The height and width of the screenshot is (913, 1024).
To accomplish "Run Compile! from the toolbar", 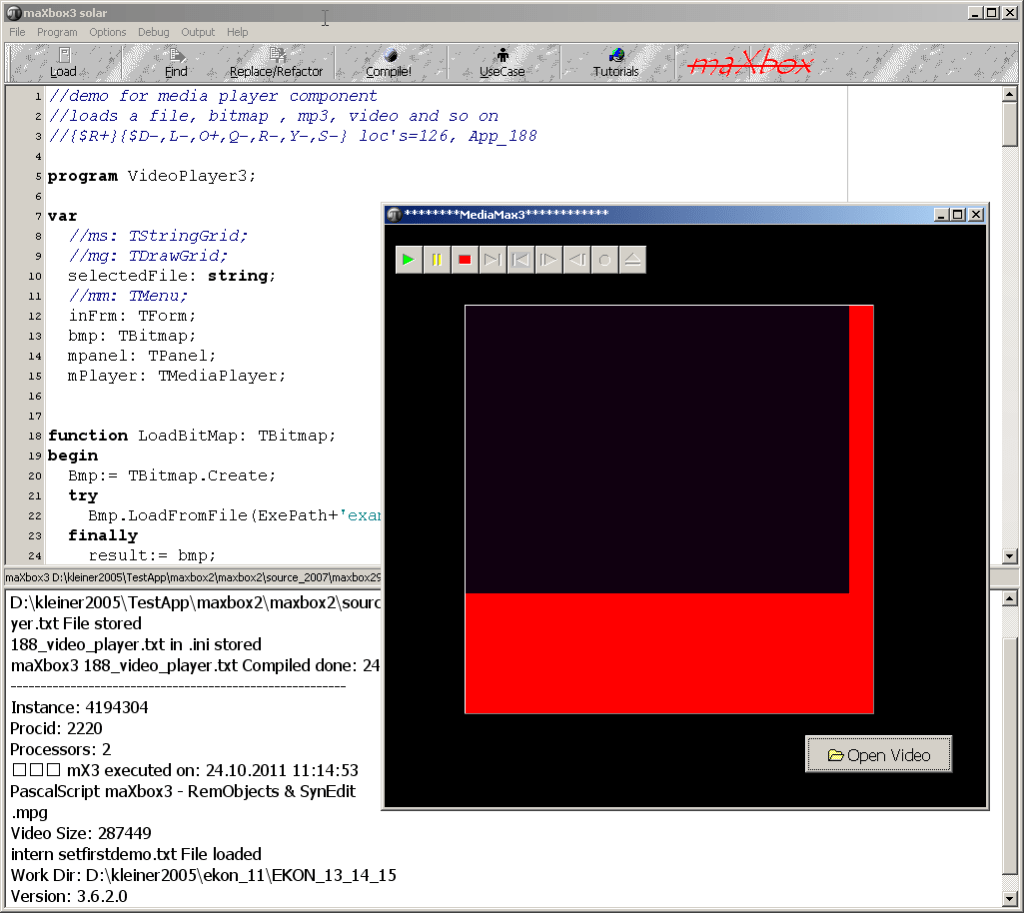I will coord(389,63).
